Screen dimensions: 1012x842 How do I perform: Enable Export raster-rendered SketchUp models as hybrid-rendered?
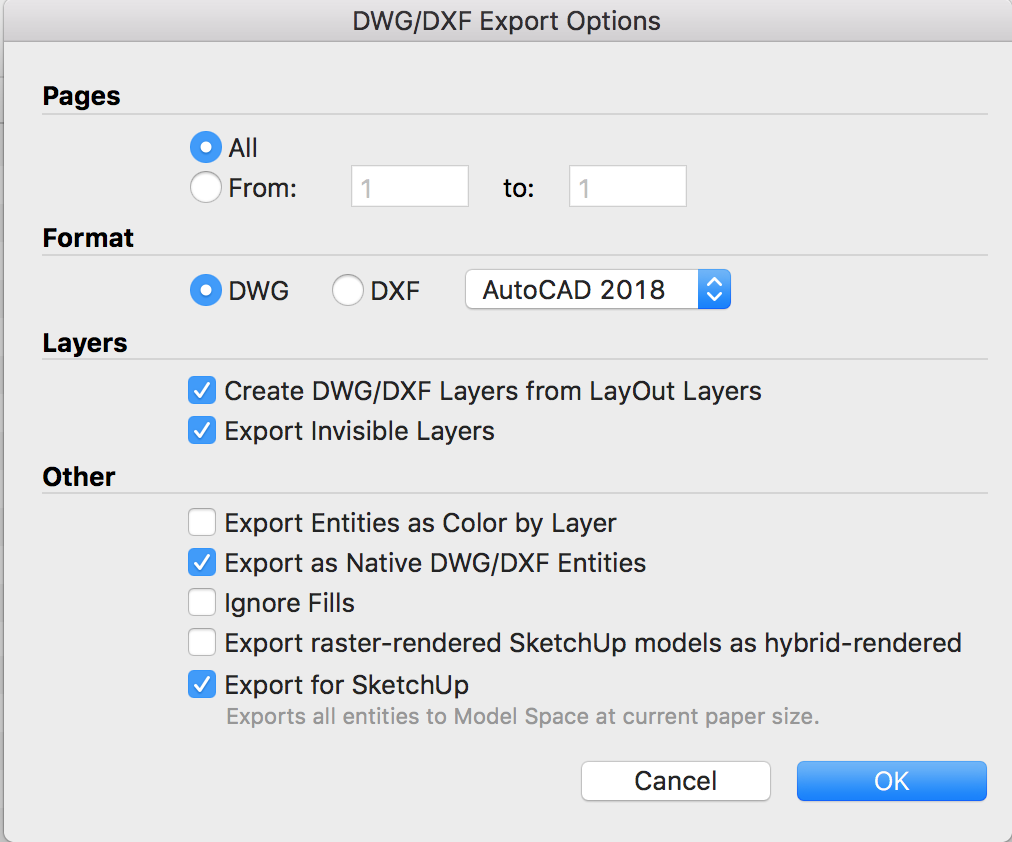[202, 643]
